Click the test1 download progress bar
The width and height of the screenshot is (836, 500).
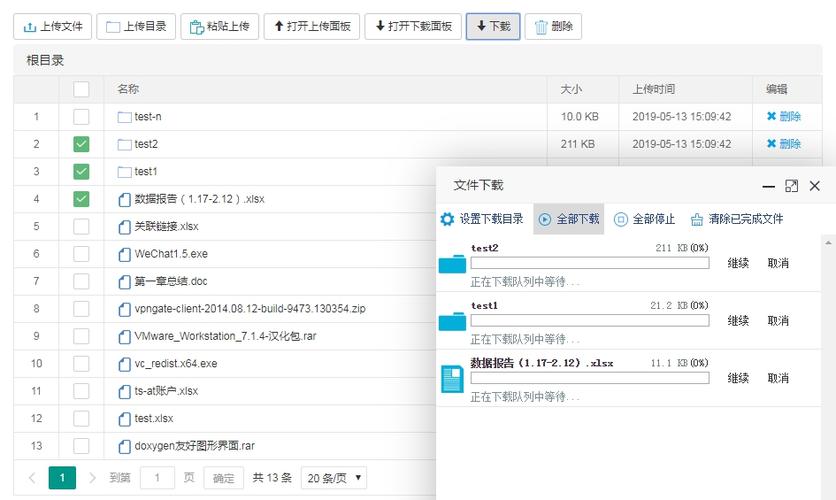590,320
